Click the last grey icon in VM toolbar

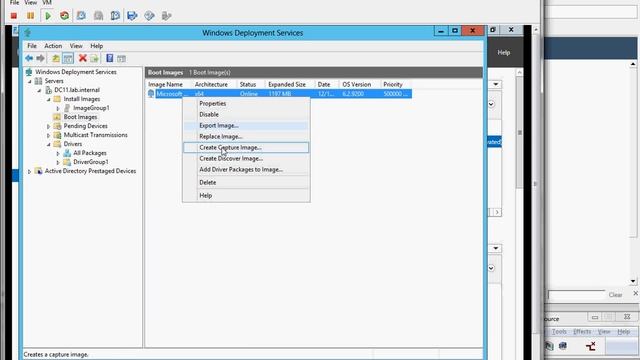[x=166, y=16]
